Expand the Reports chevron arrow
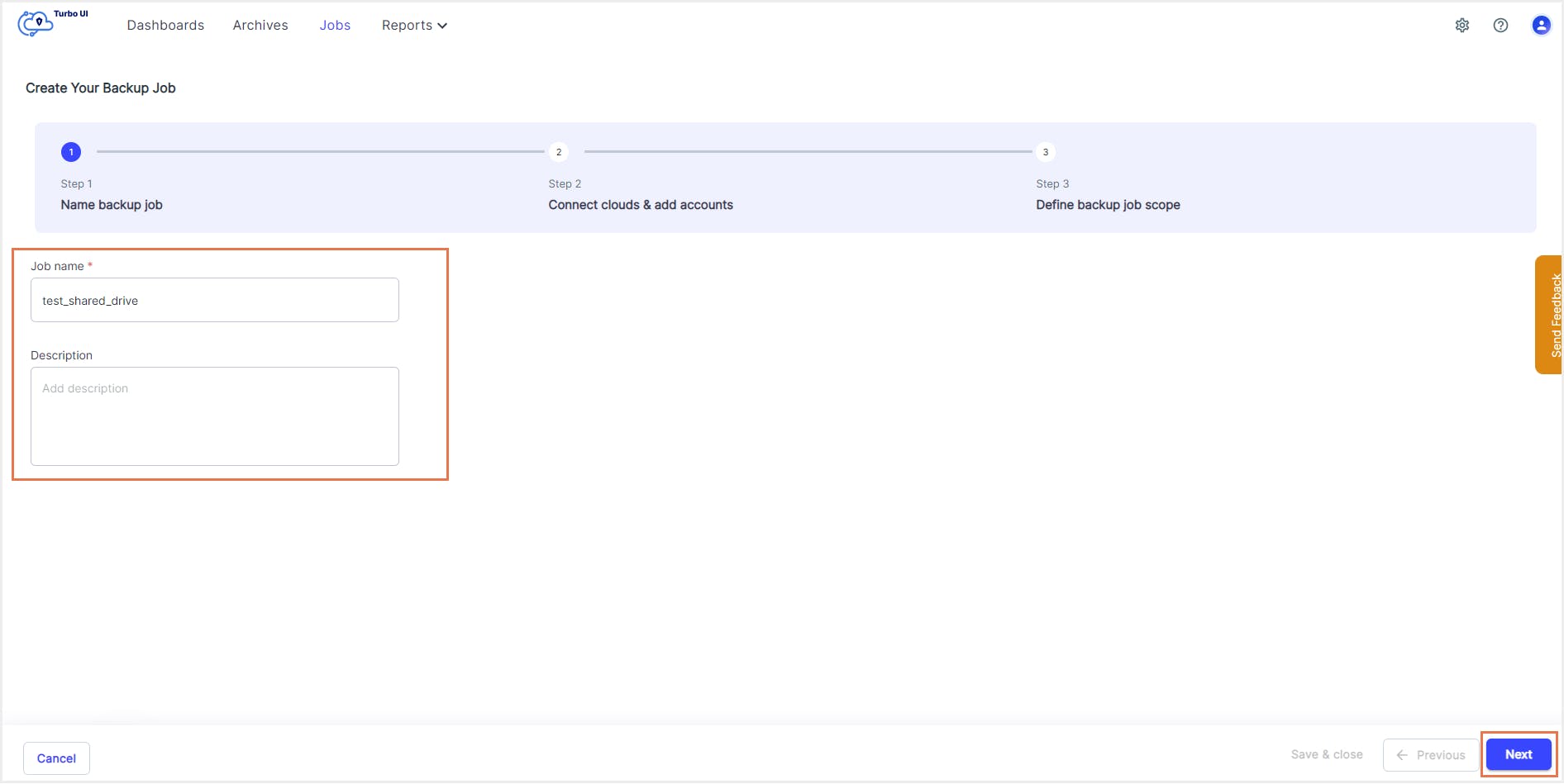The image size is (1564, 784). click(x=443, y=26)
